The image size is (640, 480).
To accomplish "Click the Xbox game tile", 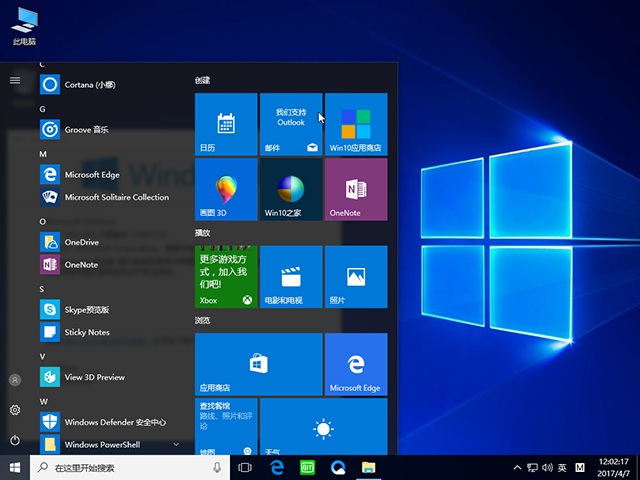I will (226, 276).
